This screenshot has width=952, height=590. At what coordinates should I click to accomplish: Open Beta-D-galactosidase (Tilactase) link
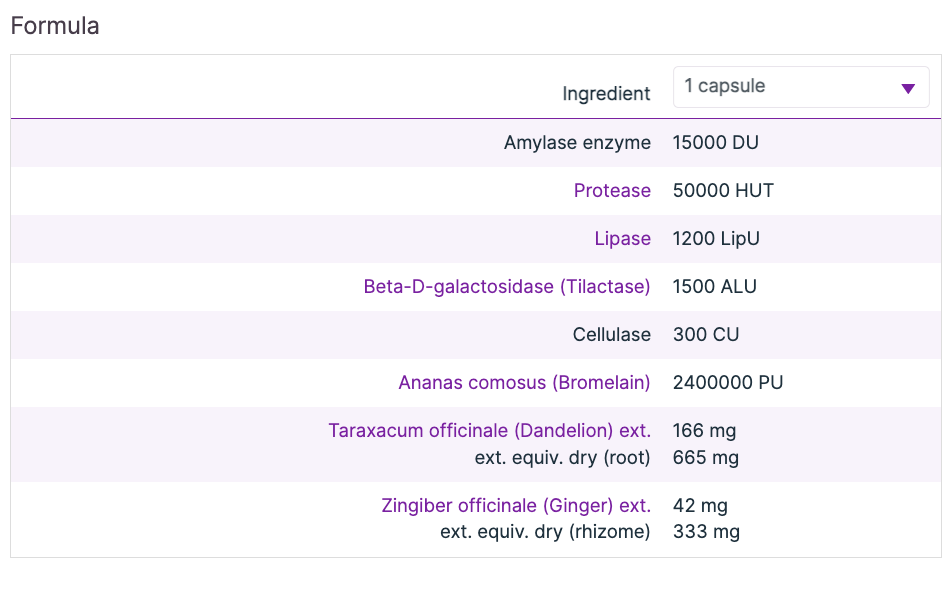pos(507,287)
